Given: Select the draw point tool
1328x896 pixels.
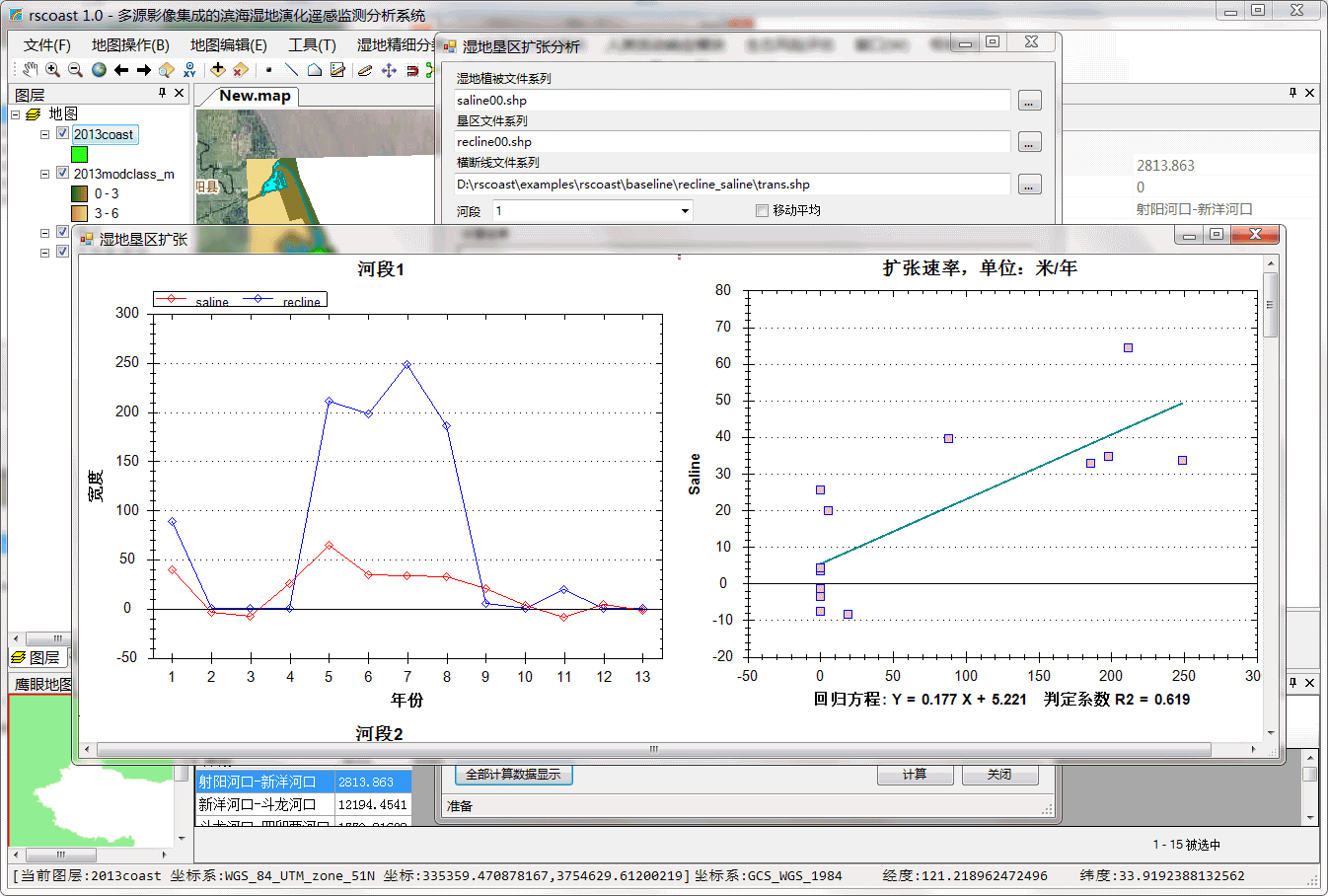Looking at the screenshot, I should click(268, 70).
